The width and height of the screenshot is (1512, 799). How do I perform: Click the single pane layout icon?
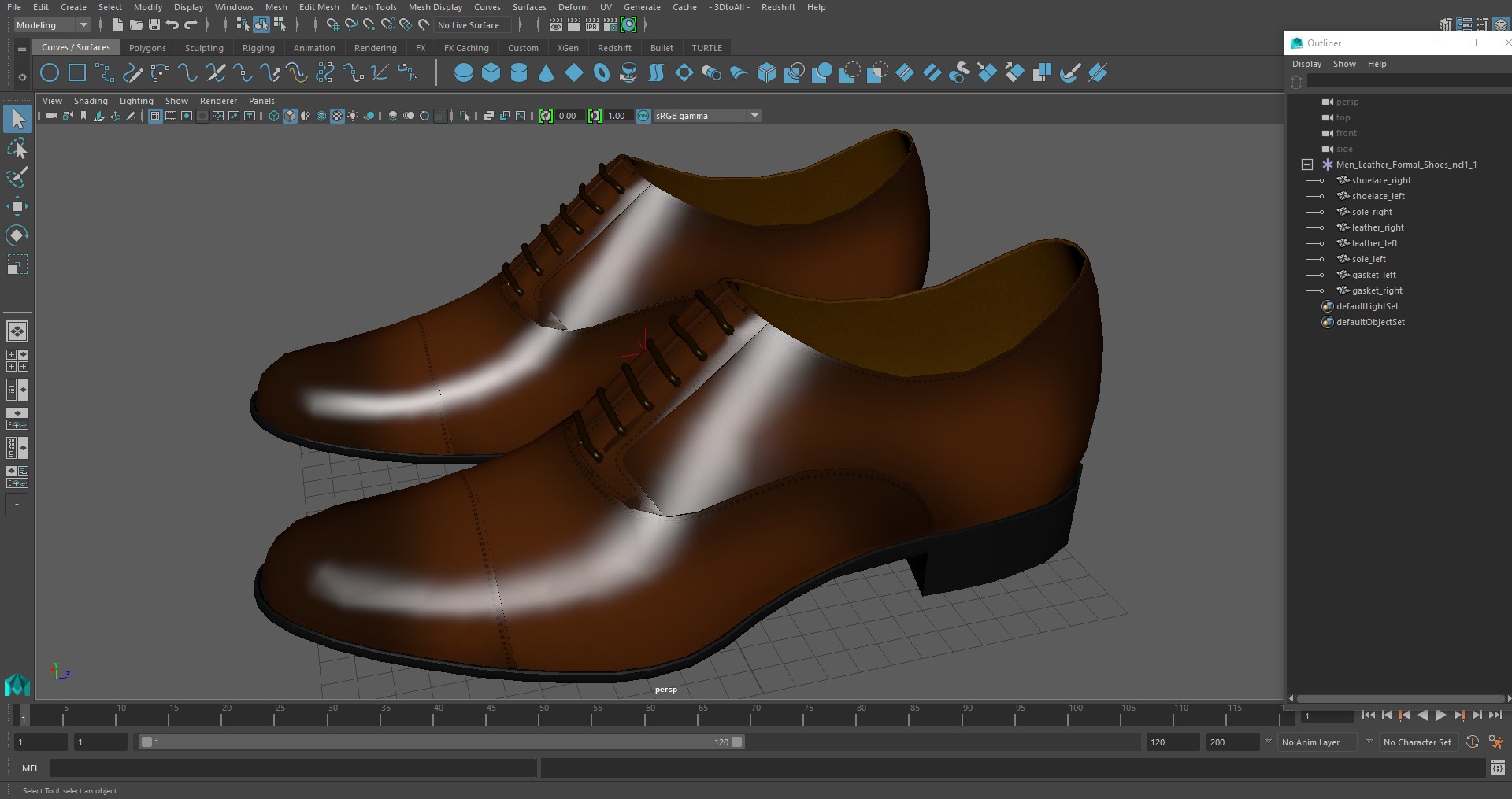pos(17,331)
